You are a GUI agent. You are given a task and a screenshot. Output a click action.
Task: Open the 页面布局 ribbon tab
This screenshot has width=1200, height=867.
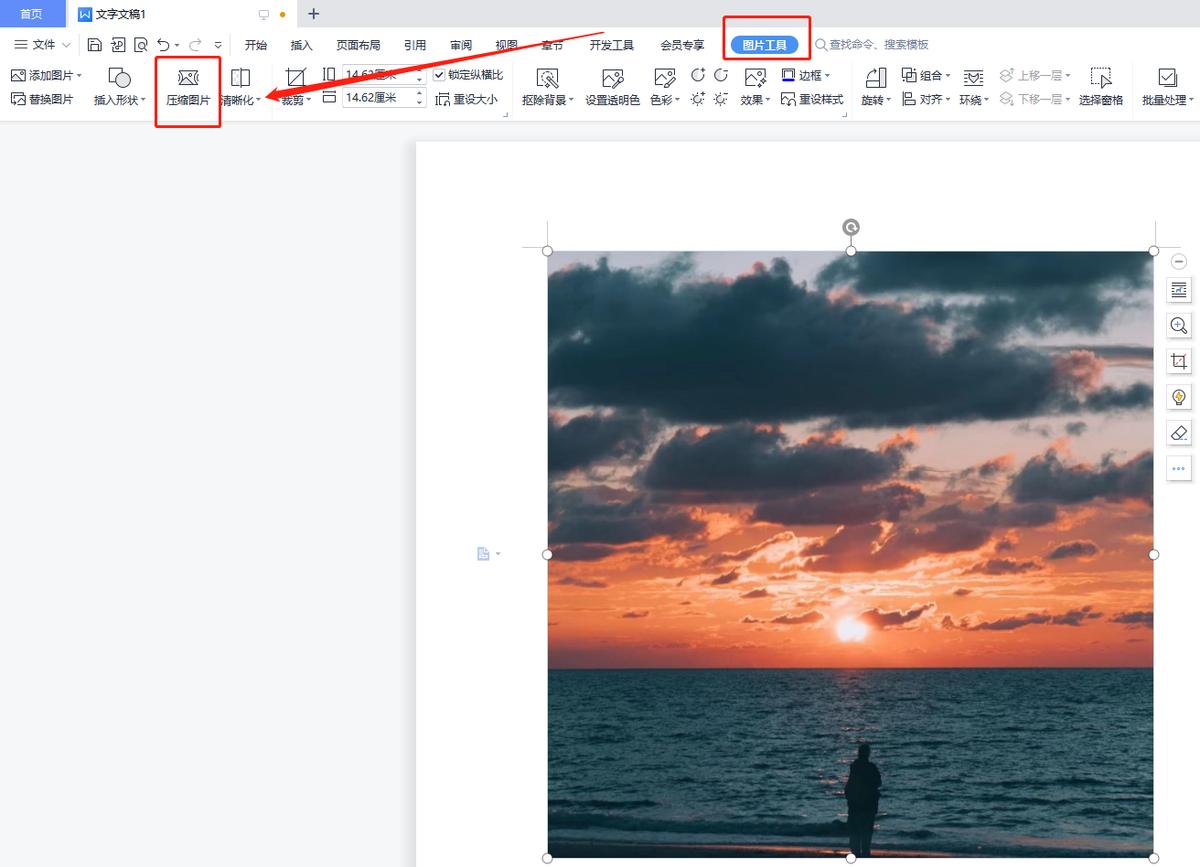pyautogui.click(x=358, y=45)
